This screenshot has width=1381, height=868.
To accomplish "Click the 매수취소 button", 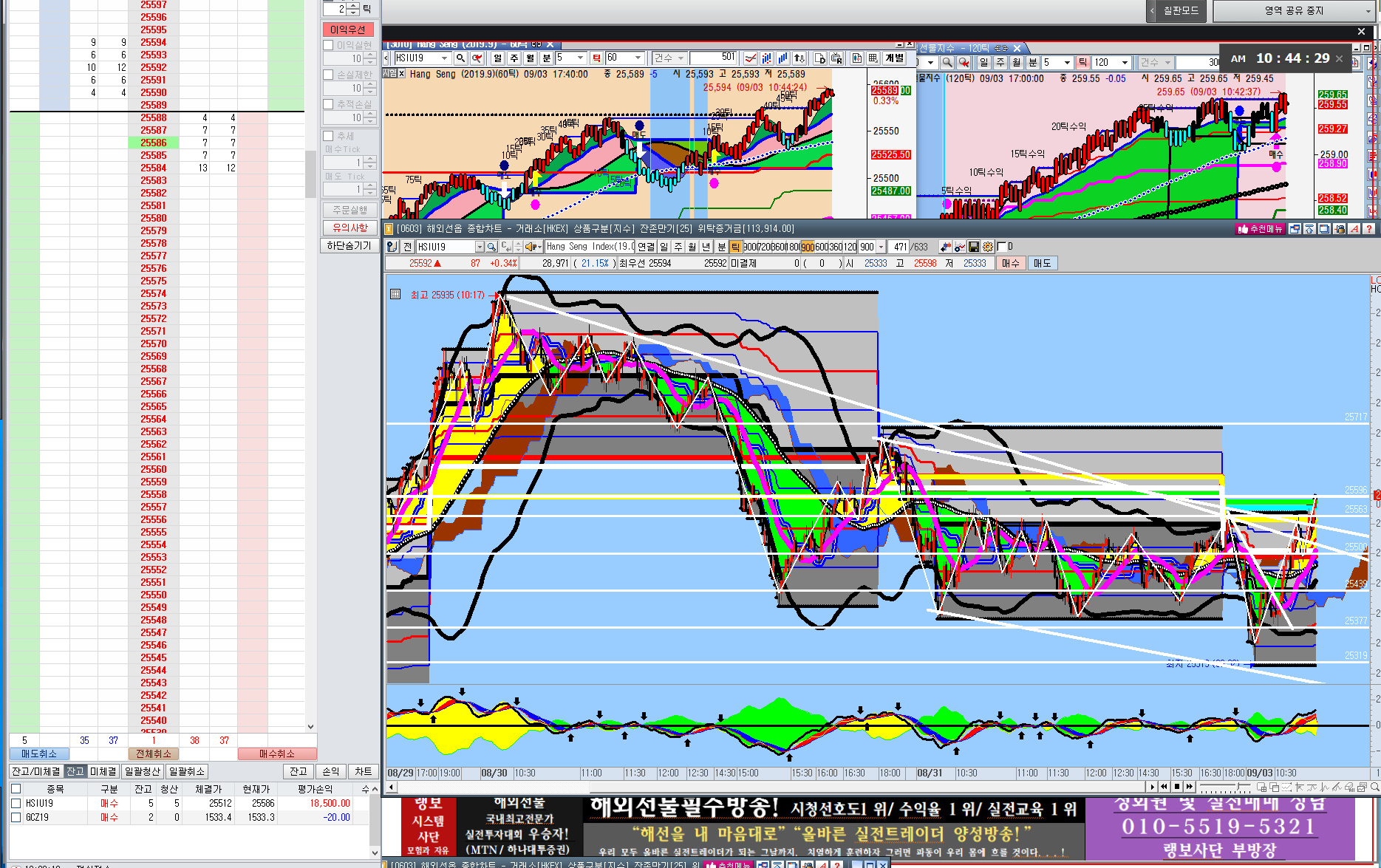I will pyautogui.click(x=277, y=753).
